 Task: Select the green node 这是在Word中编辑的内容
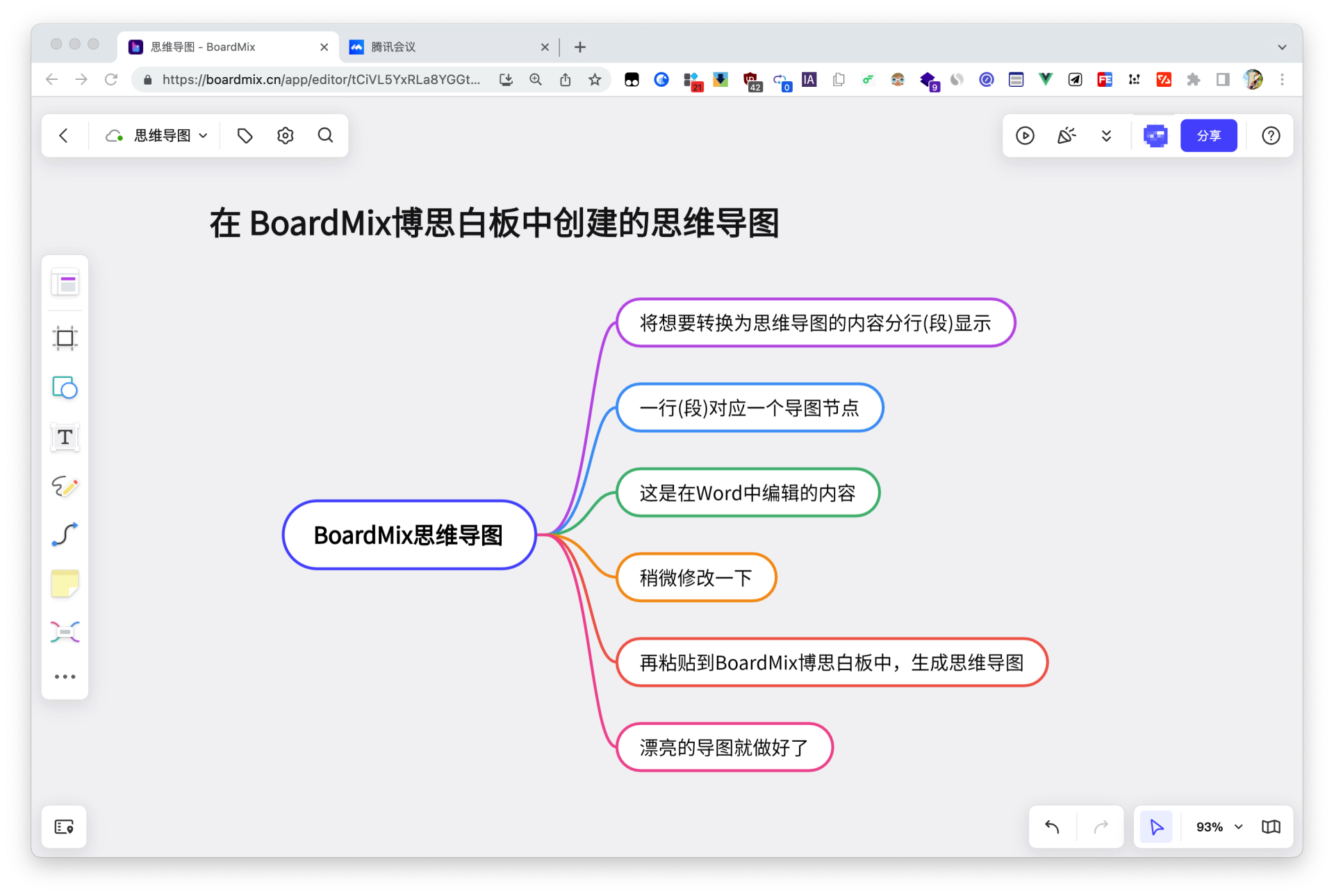click(748, 492)
